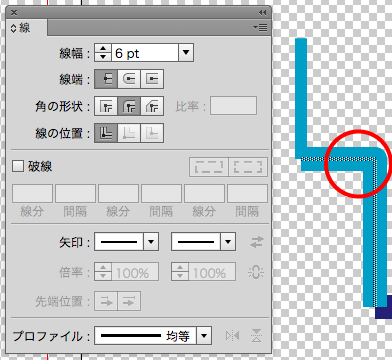392x360 pixels.
Task: Click the second 線分 dash field
Action: point(118,193)
